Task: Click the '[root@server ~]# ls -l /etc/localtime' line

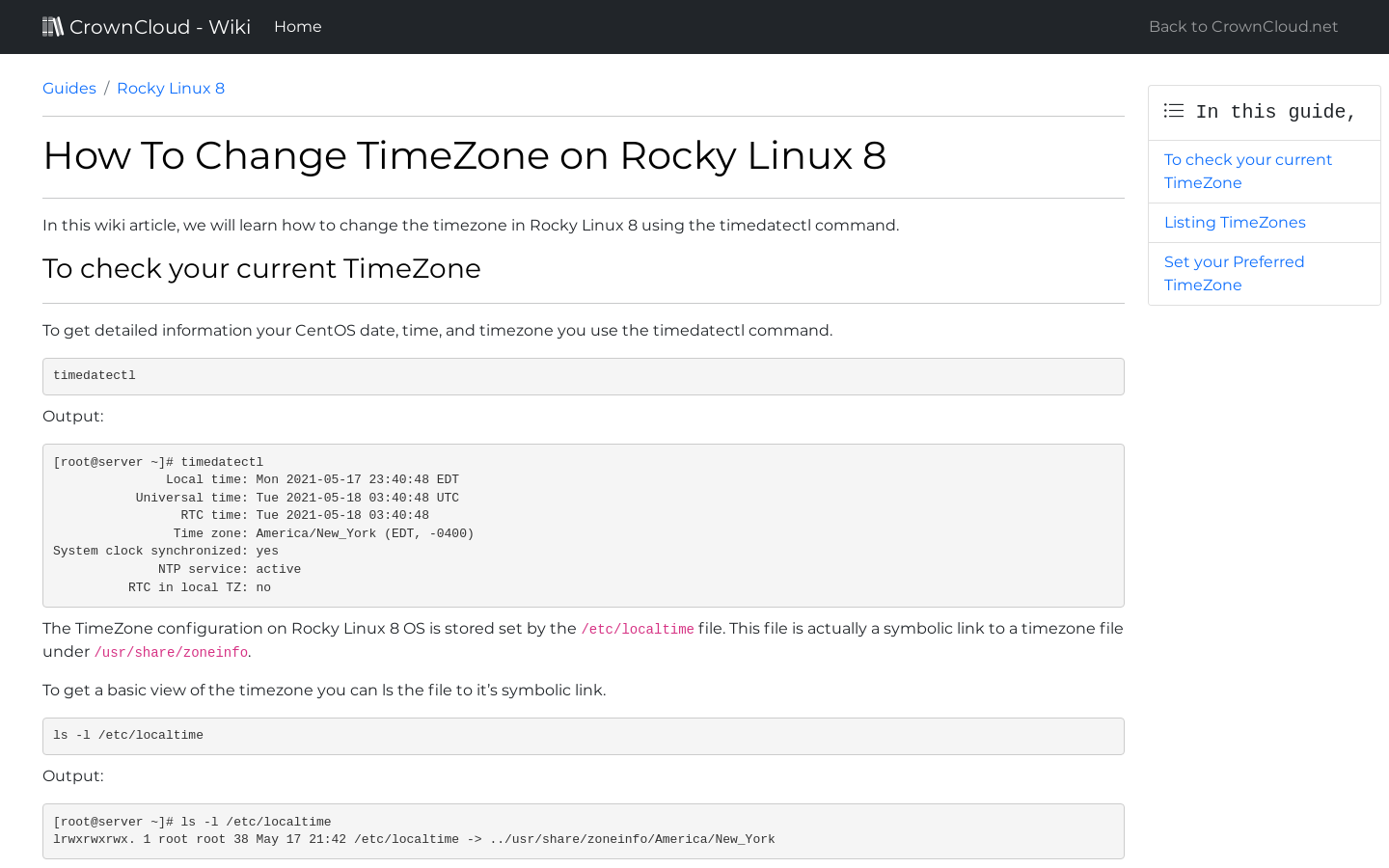Action: pyautogui.click(x=192, y=822)
